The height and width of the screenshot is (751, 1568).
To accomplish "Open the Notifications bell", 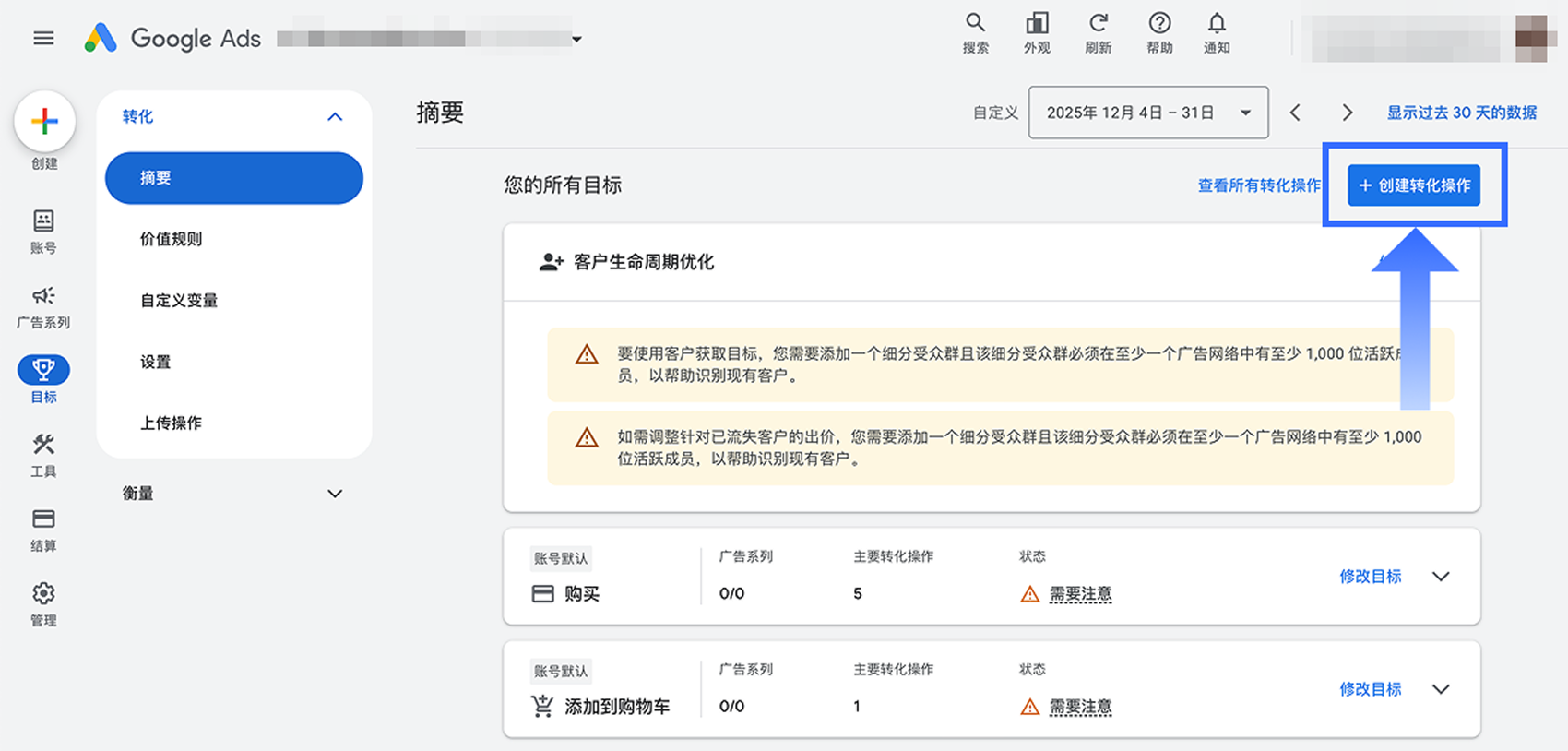I will (x=1217, y=24).
